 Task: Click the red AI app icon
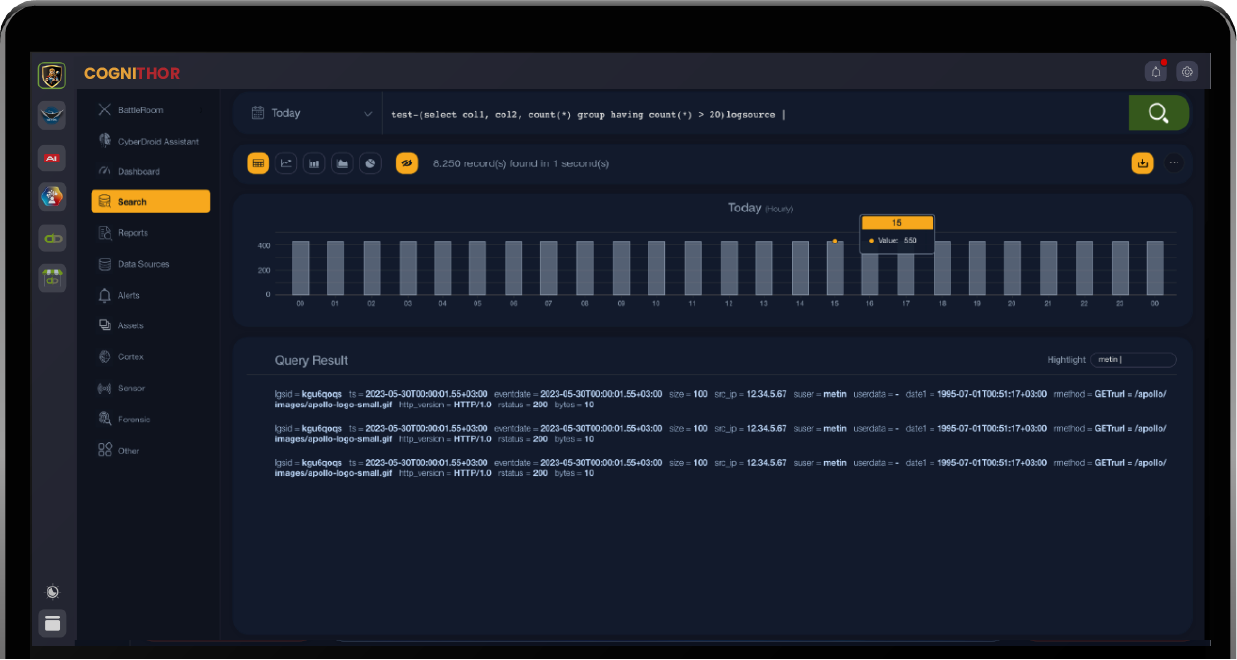pyautogui.click(x=52, y=158)
